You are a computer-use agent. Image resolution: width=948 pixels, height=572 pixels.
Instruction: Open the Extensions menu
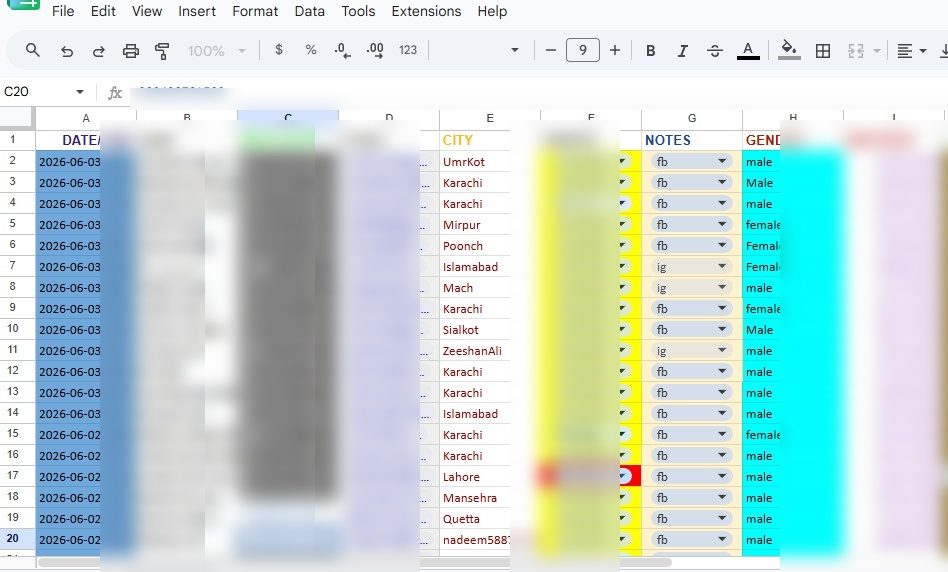click(x=426, y=11)
